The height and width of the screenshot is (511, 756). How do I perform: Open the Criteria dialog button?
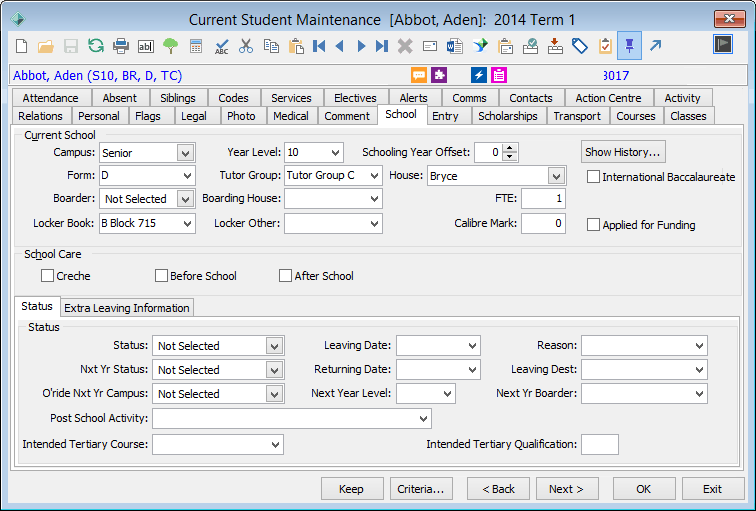coord(421,489)
